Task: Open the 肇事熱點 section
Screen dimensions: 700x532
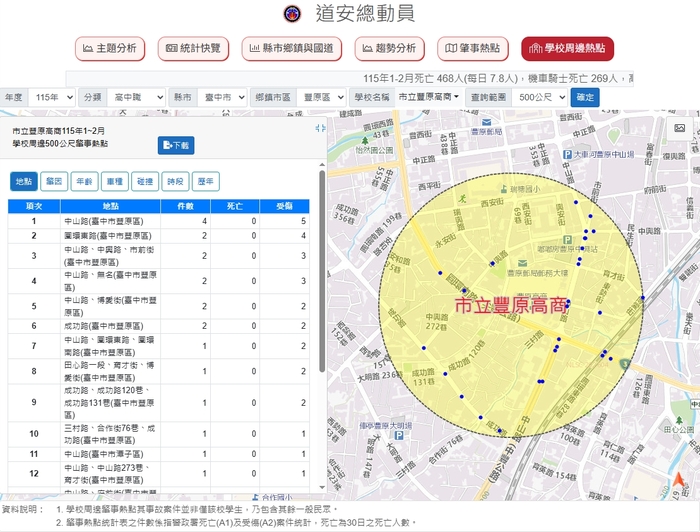Action: click(473, 48)
